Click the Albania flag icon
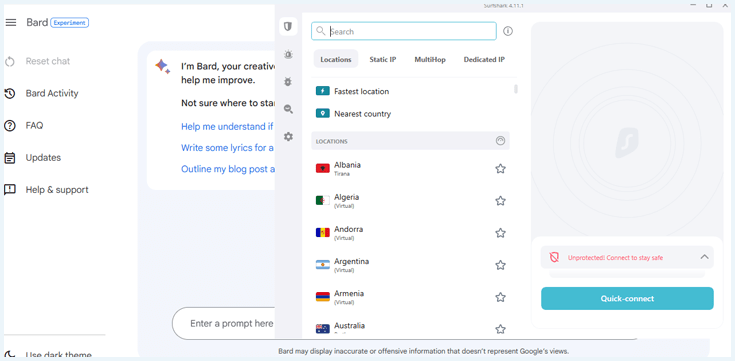Viewport: 735px width, 361px height. click(x=322, y=168)
